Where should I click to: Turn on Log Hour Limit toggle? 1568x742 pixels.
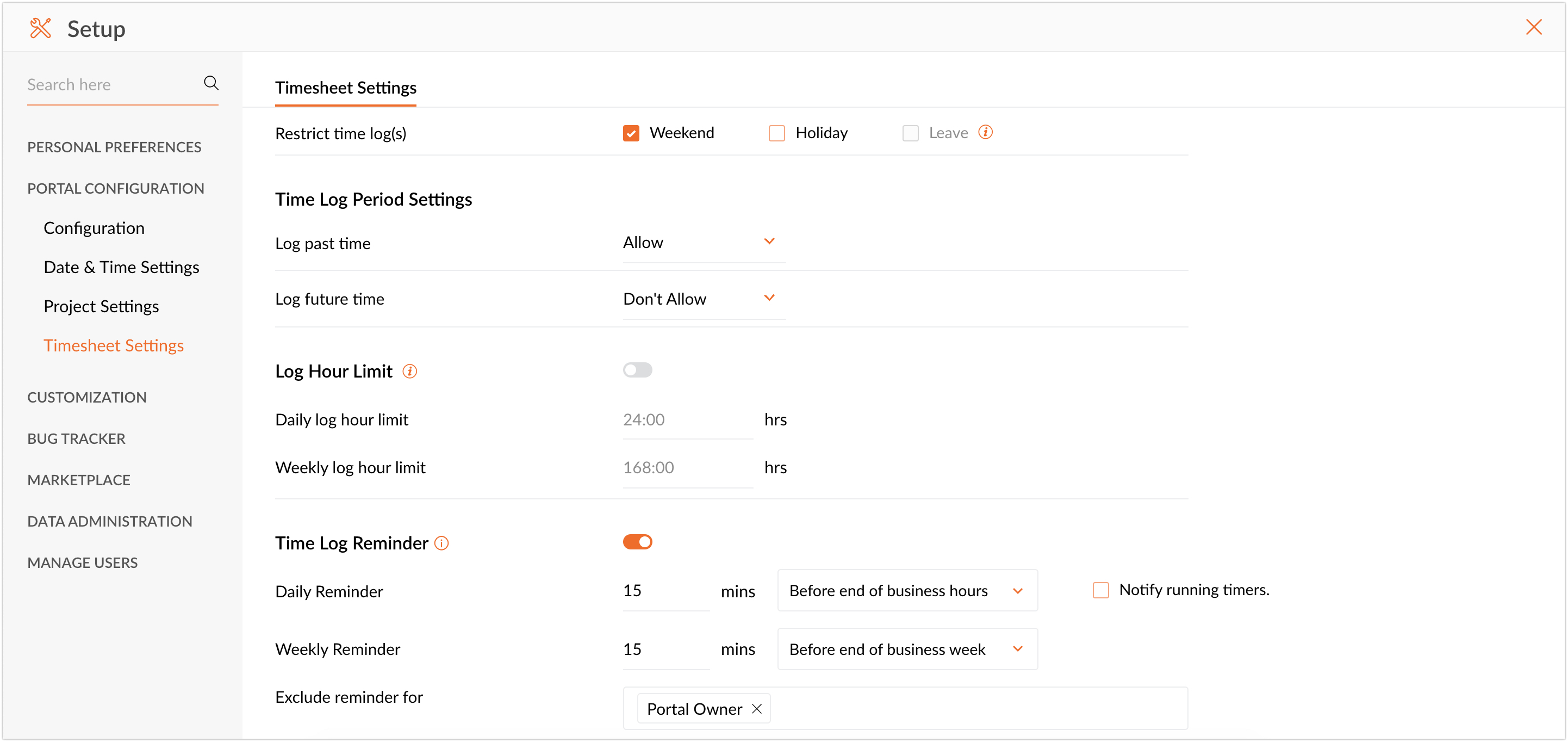pyautogui.click(x=637, y=370)
